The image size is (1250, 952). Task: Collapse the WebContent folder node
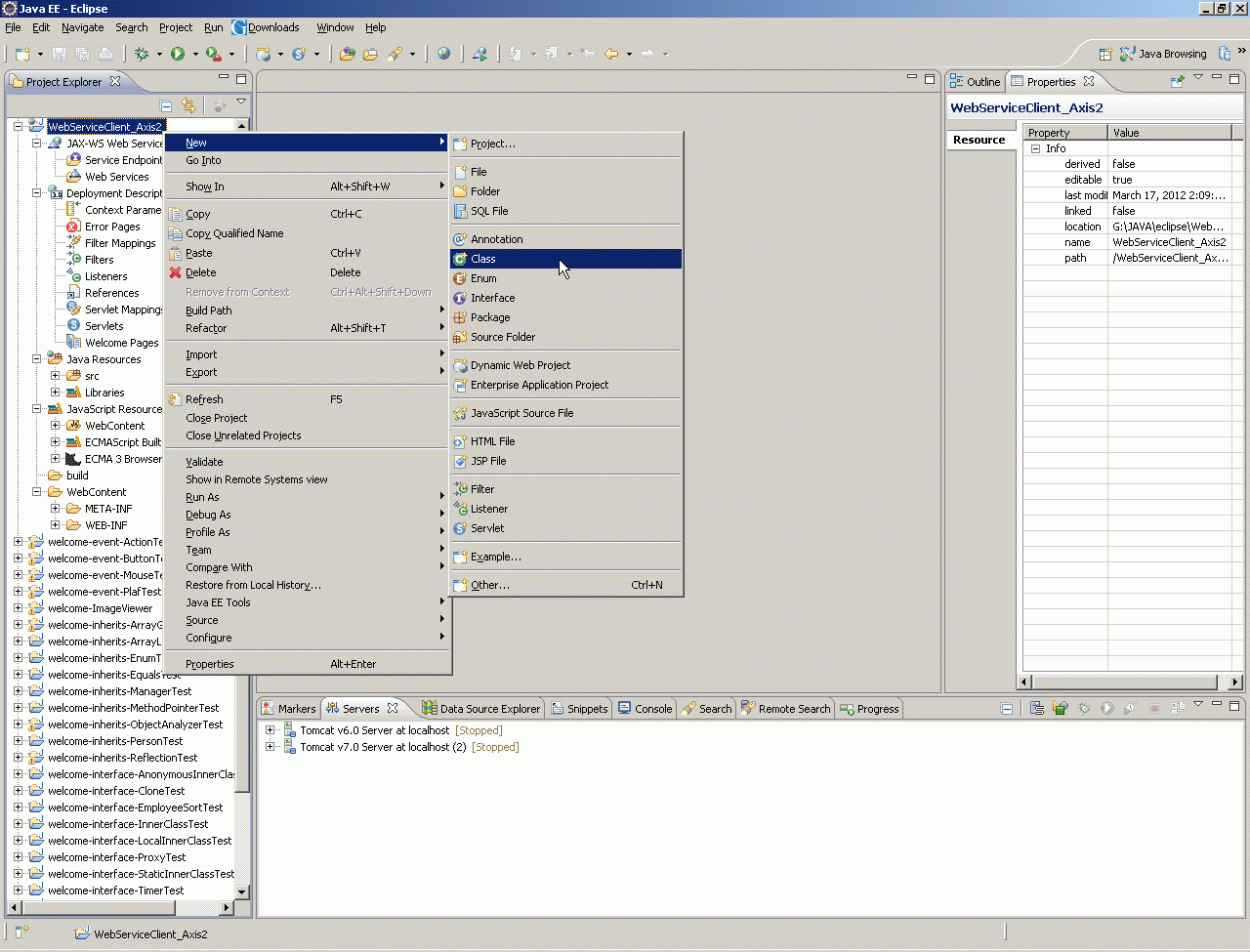click(36, 492)
